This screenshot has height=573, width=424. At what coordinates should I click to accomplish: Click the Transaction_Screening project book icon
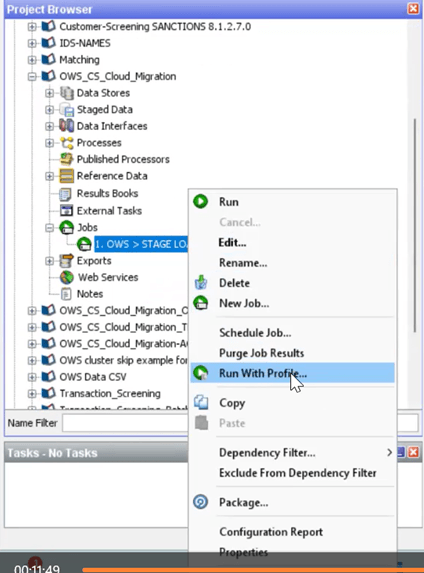point(48,393)
